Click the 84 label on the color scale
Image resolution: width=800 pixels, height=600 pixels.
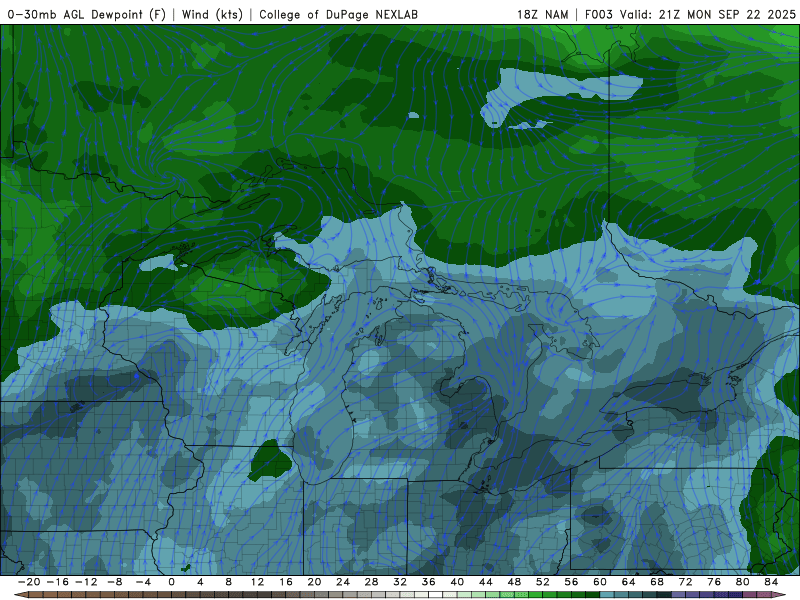[771, 582]
